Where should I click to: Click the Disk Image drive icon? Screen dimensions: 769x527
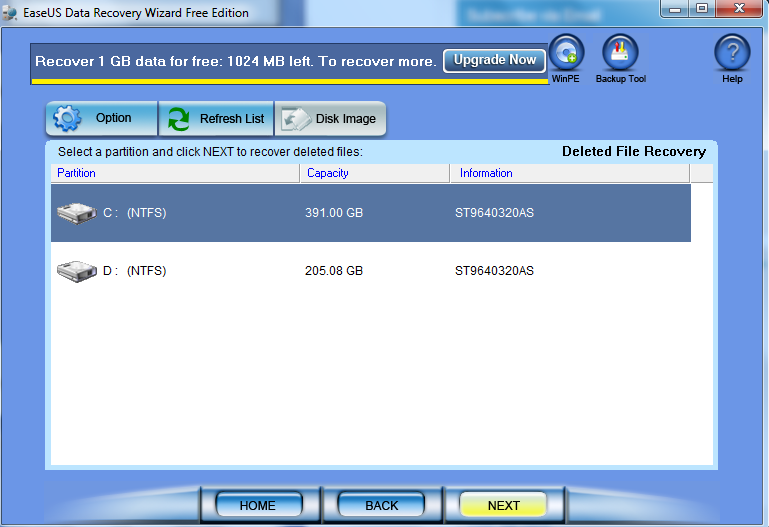point(296,119)
